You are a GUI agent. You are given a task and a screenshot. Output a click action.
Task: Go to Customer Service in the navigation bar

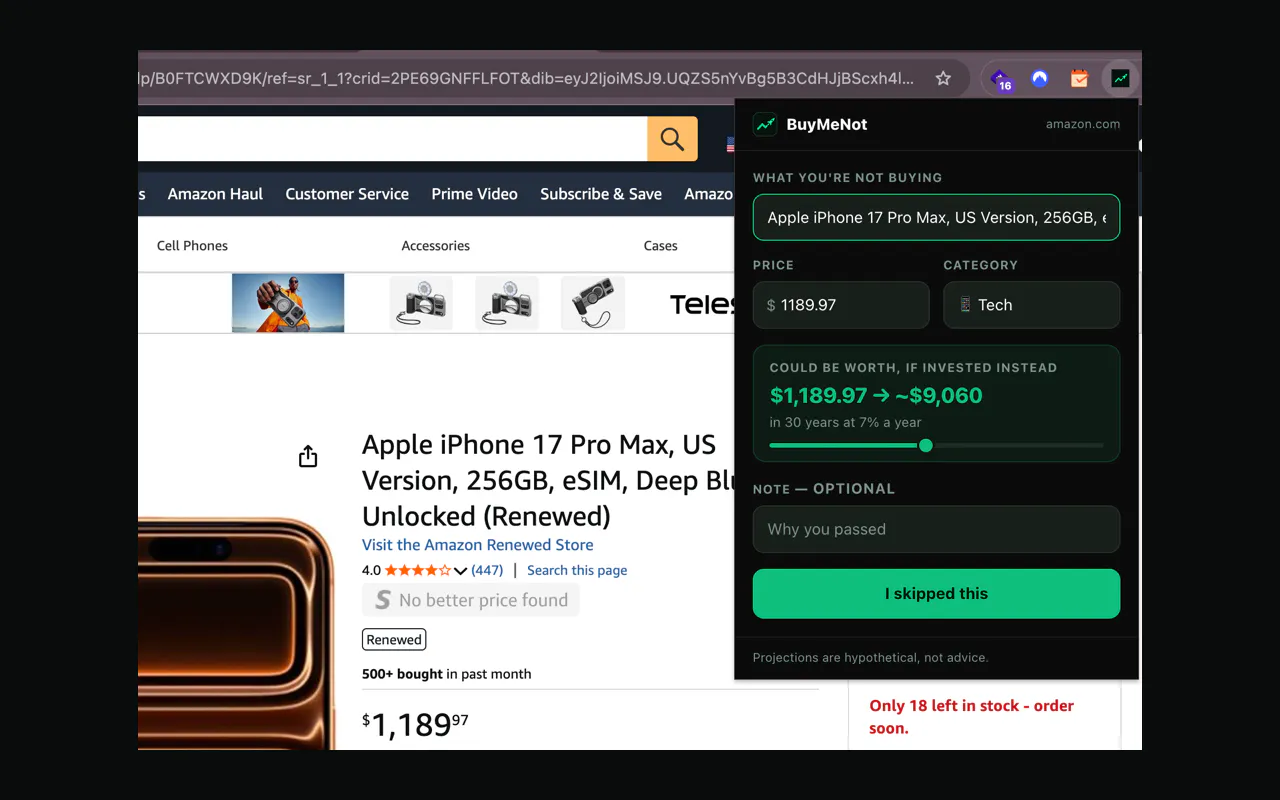[347, 194]
